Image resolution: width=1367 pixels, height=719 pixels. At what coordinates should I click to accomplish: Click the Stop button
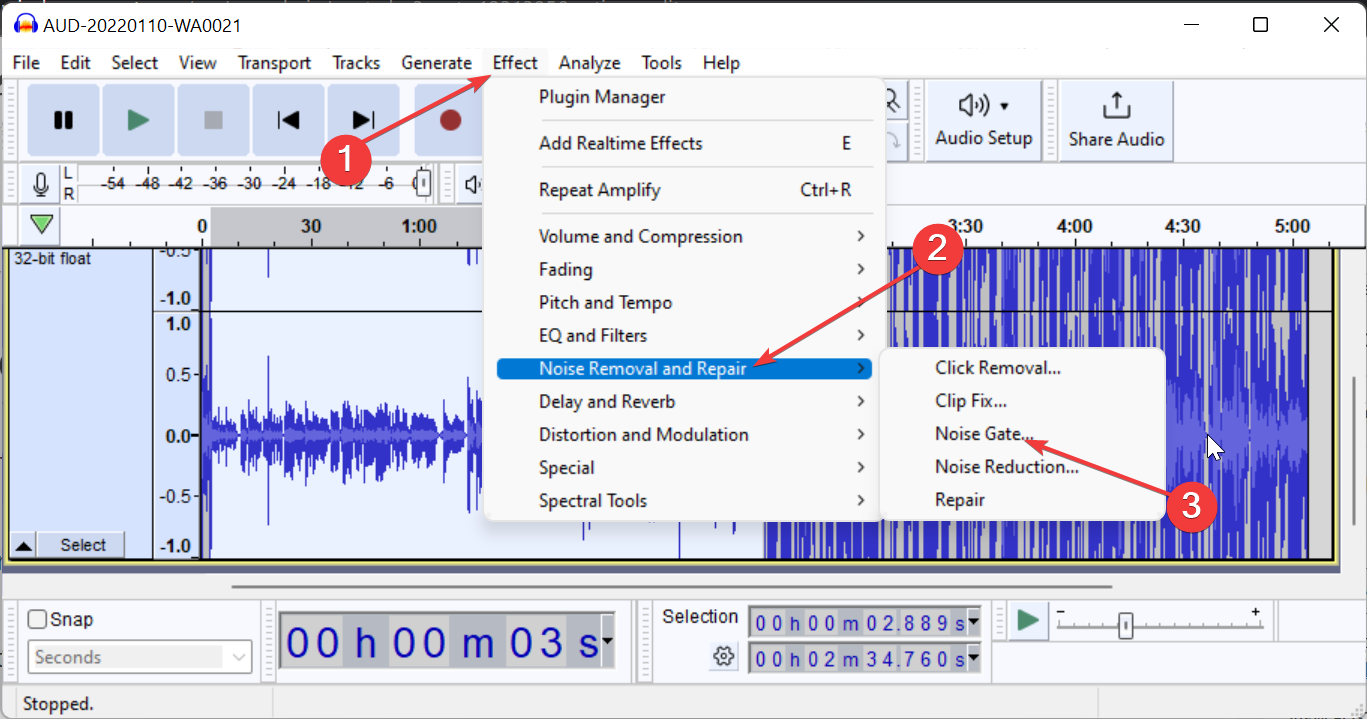click(213, 119)
